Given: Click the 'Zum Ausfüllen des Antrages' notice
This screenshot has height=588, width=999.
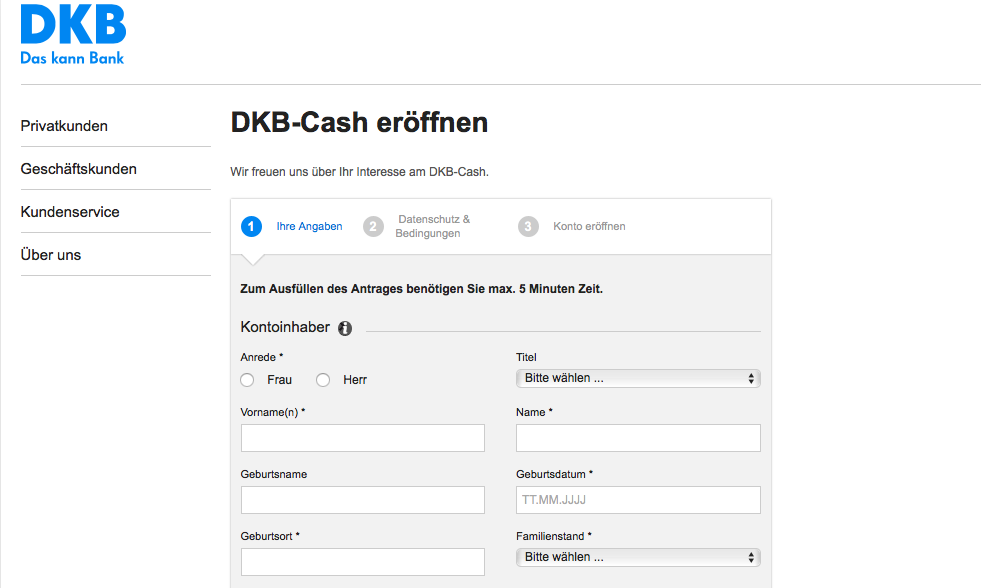Looking at the screenshot, I should (421, 289).
